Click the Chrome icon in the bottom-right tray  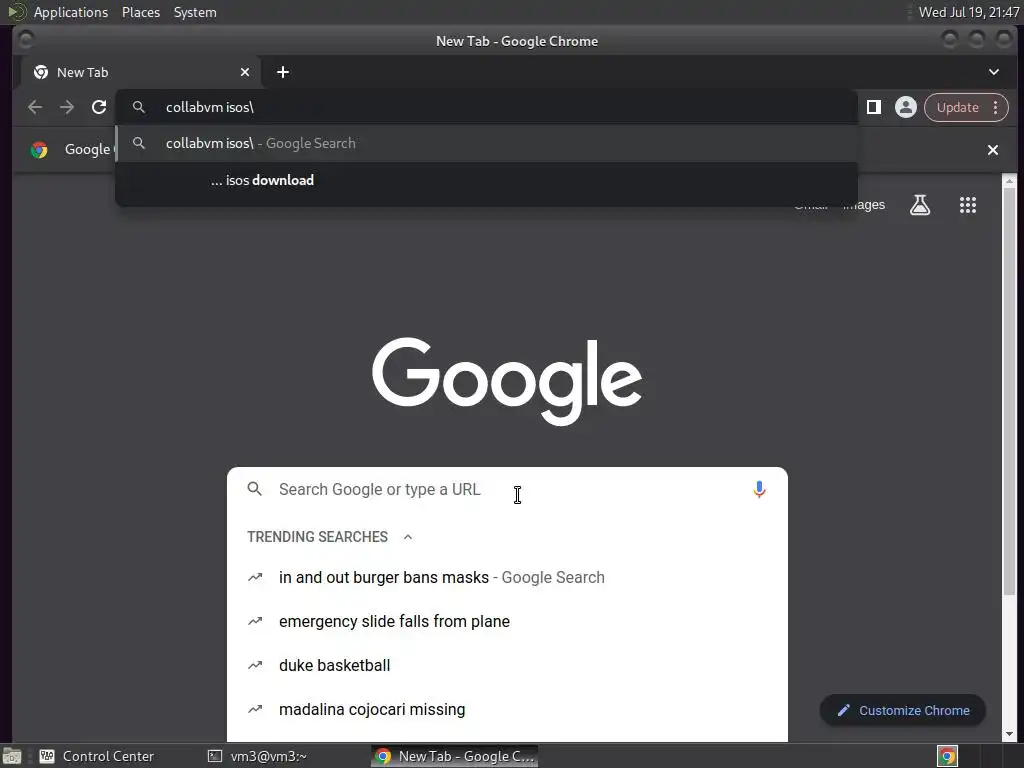click(x=947, y=756)
